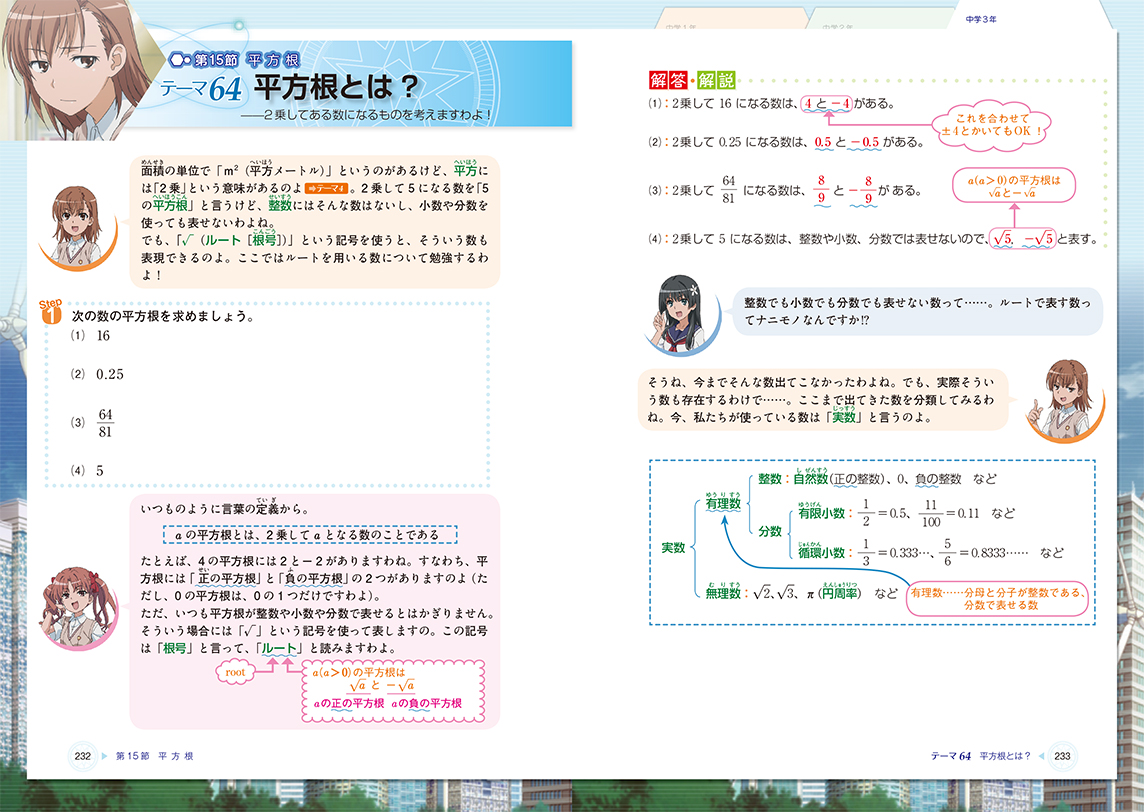Click the orange ⇒テーマ4 reference tag
Image resolution: width=1144 pixels, height=812 pixels.
pyautogui.click(x=325, y=189)
